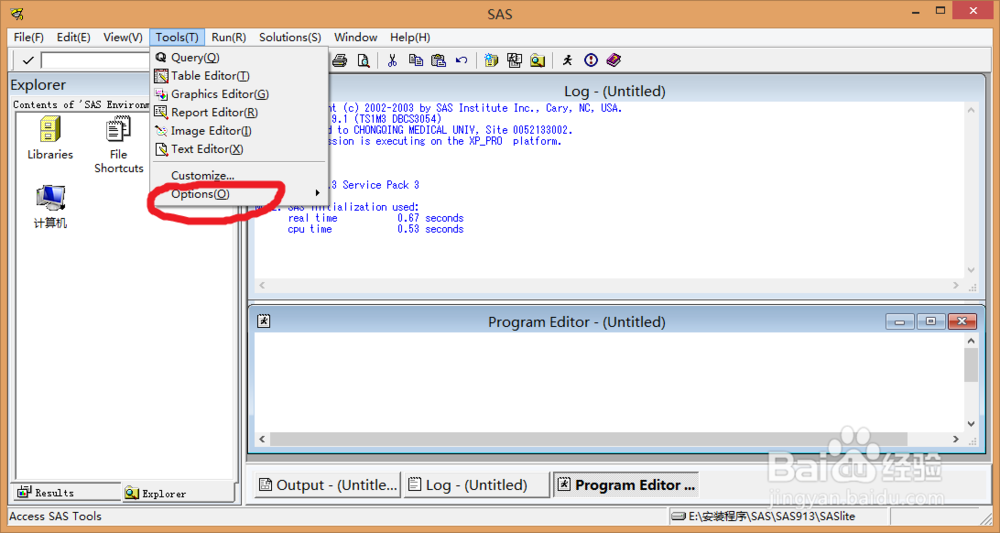Viewport: 1000px width, 533px height.
Task: Click the Break exclamation icon
Action: (x=591, y=60)
